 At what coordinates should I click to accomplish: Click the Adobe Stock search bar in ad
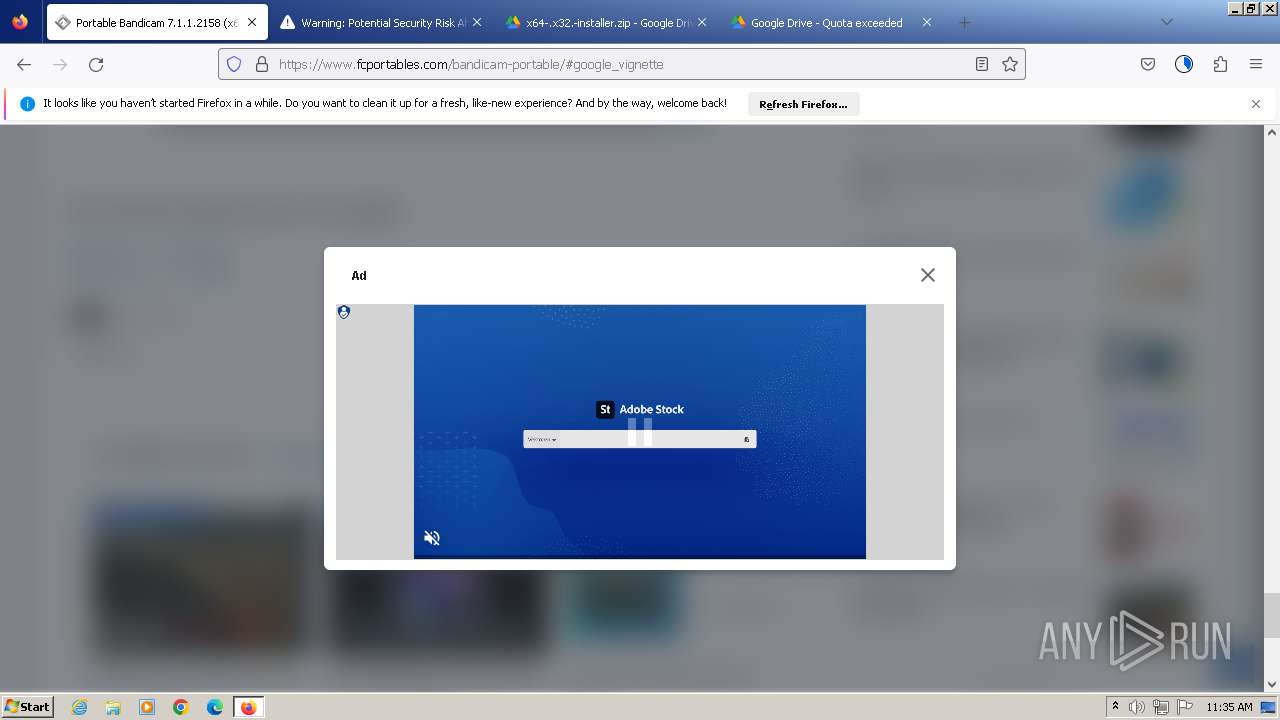point(640,439)
